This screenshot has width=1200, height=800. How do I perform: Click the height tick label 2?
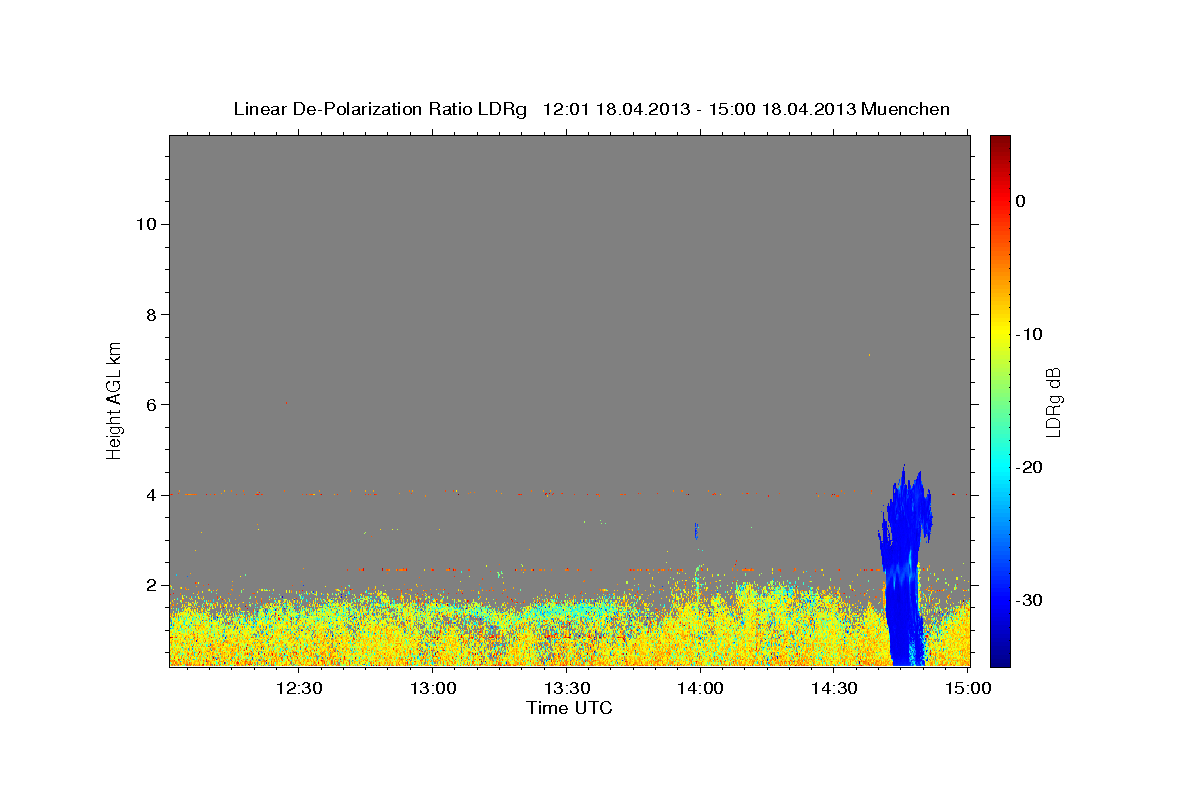click(x=150, y=585)
